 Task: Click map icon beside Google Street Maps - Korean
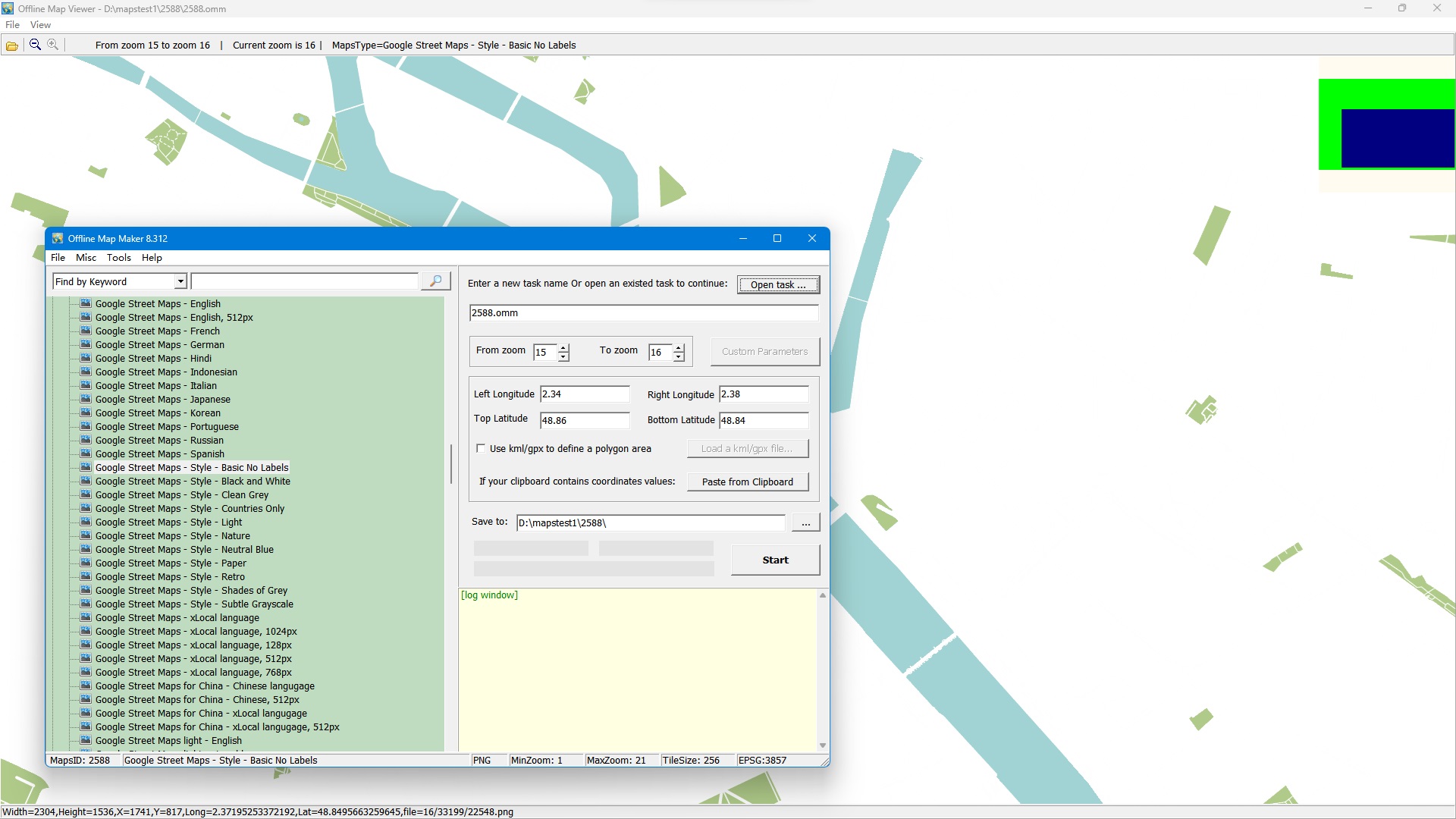86,413
